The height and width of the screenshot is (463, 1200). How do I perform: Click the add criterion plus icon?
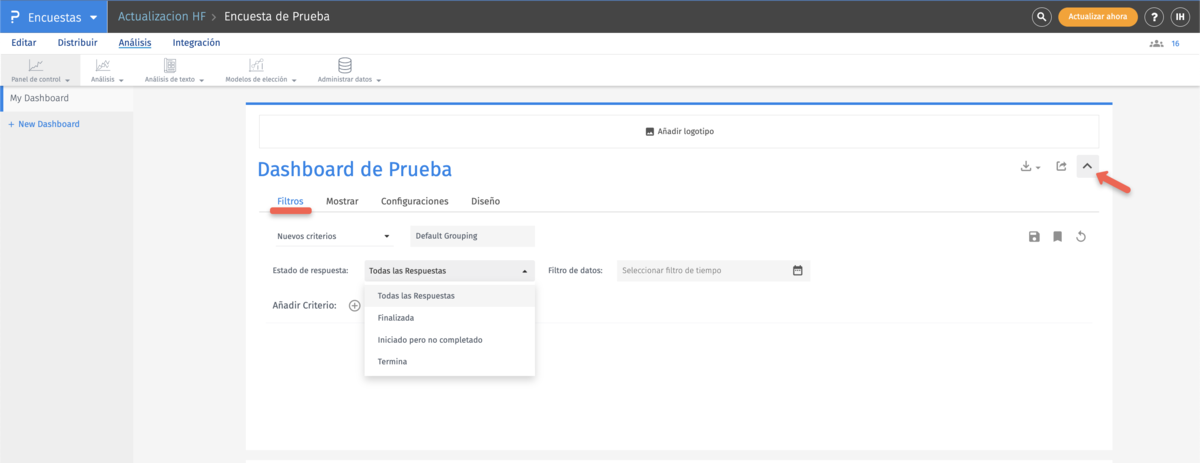[x=354, y=305]
